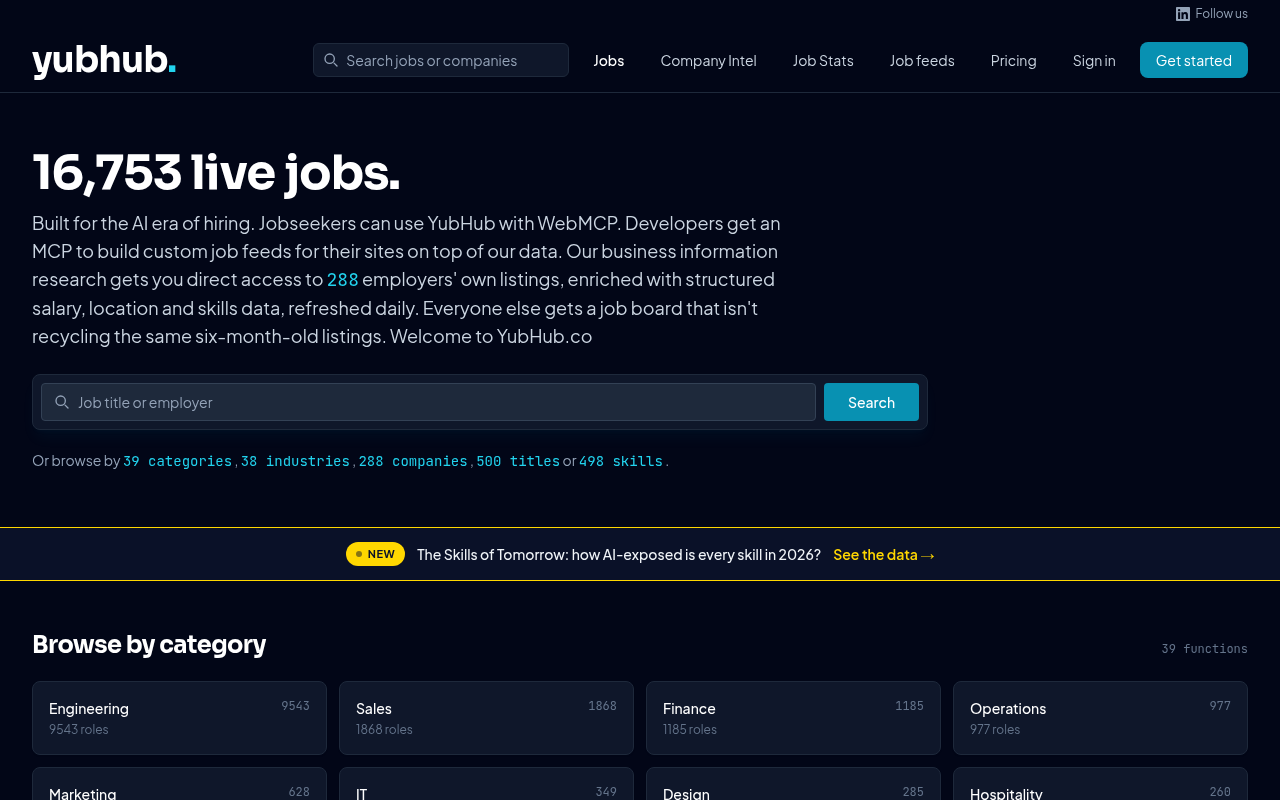Open the Company Intel page

point(708,60)
